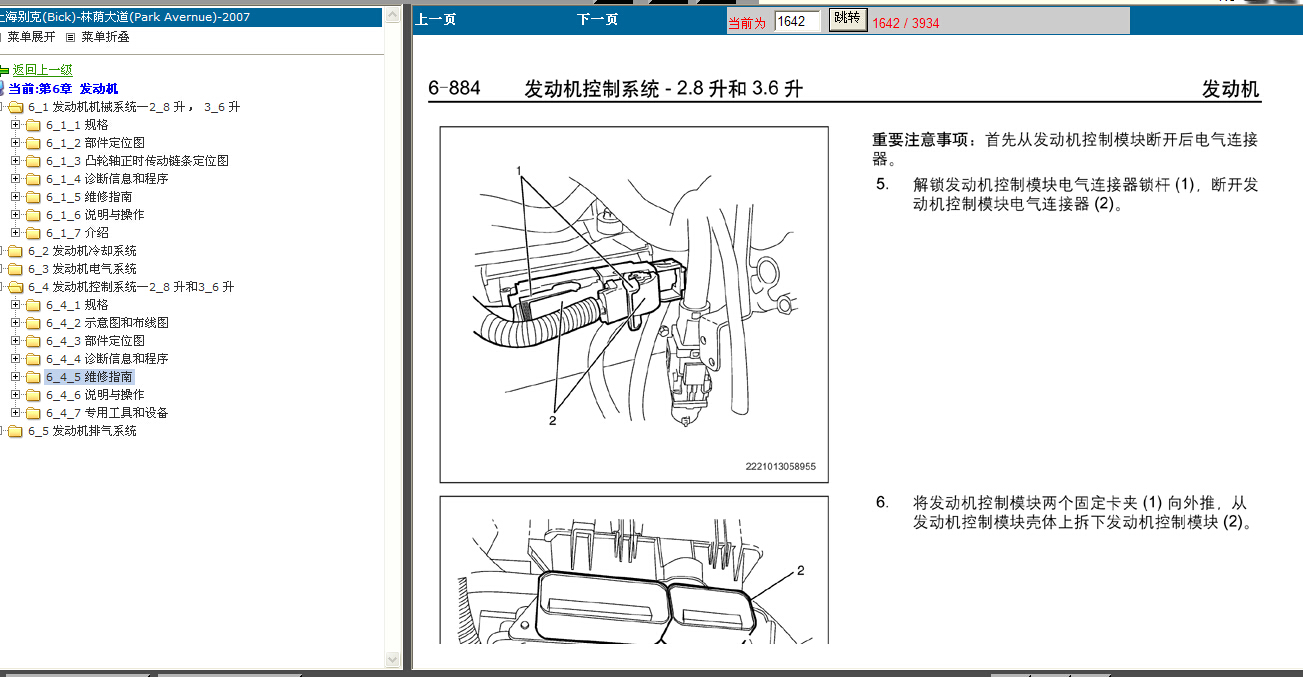
Task: Expand 6_4_7 专用工具和设备 plus box
Action: tap(15, 413)
